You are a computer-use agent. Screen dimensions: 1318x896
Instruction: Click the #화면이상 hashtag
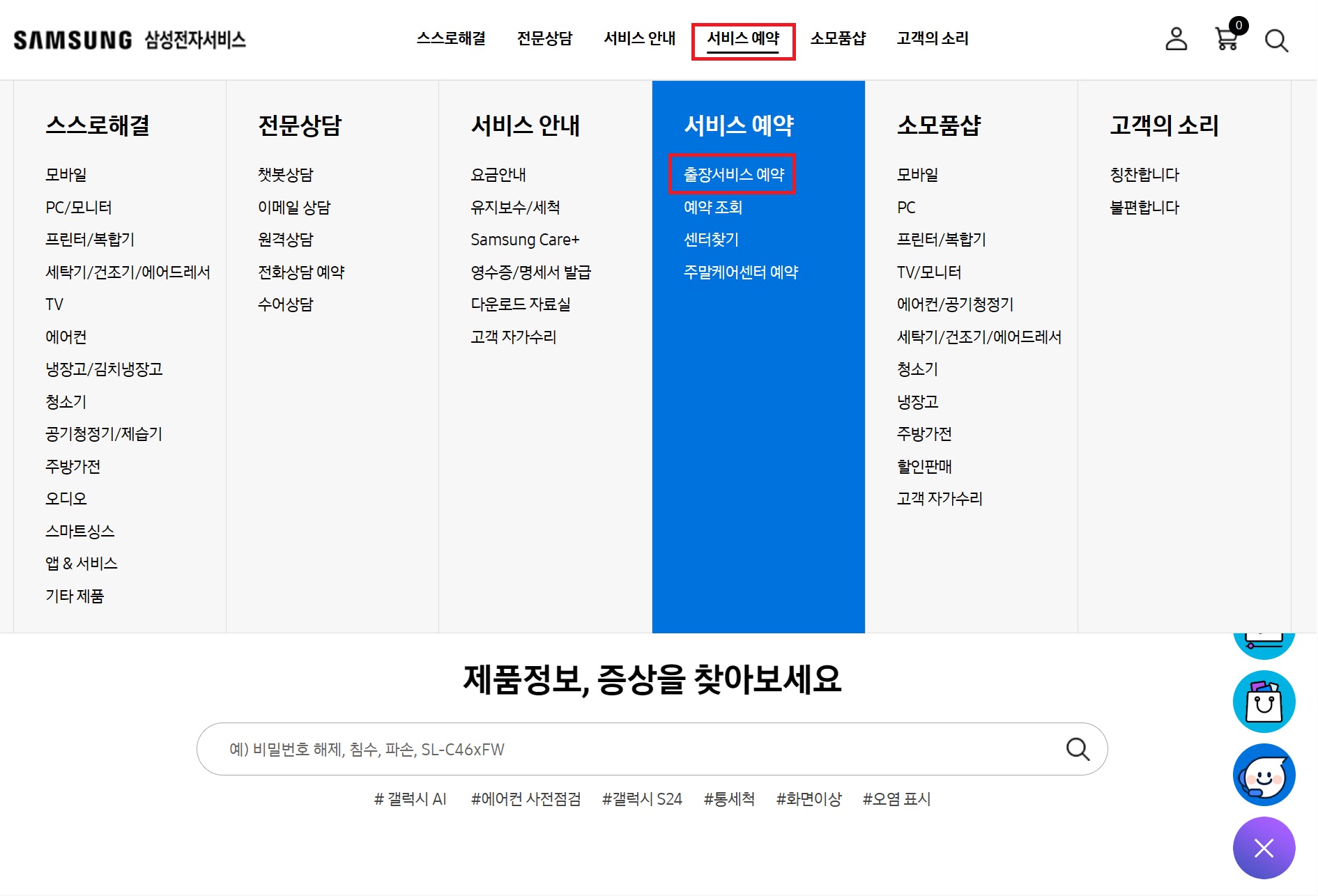point(809,798)
